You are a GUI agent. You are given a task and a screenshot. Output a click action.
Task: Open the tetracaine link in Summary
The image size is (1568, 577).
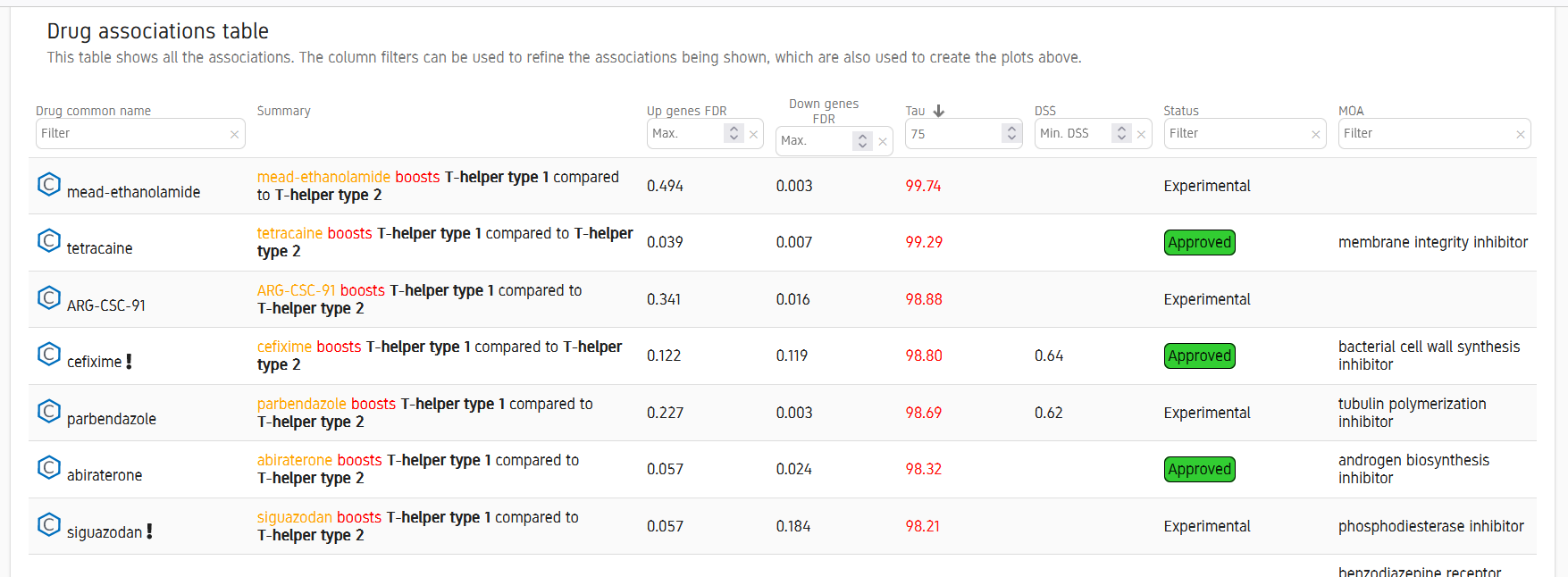tap(289, 233)
